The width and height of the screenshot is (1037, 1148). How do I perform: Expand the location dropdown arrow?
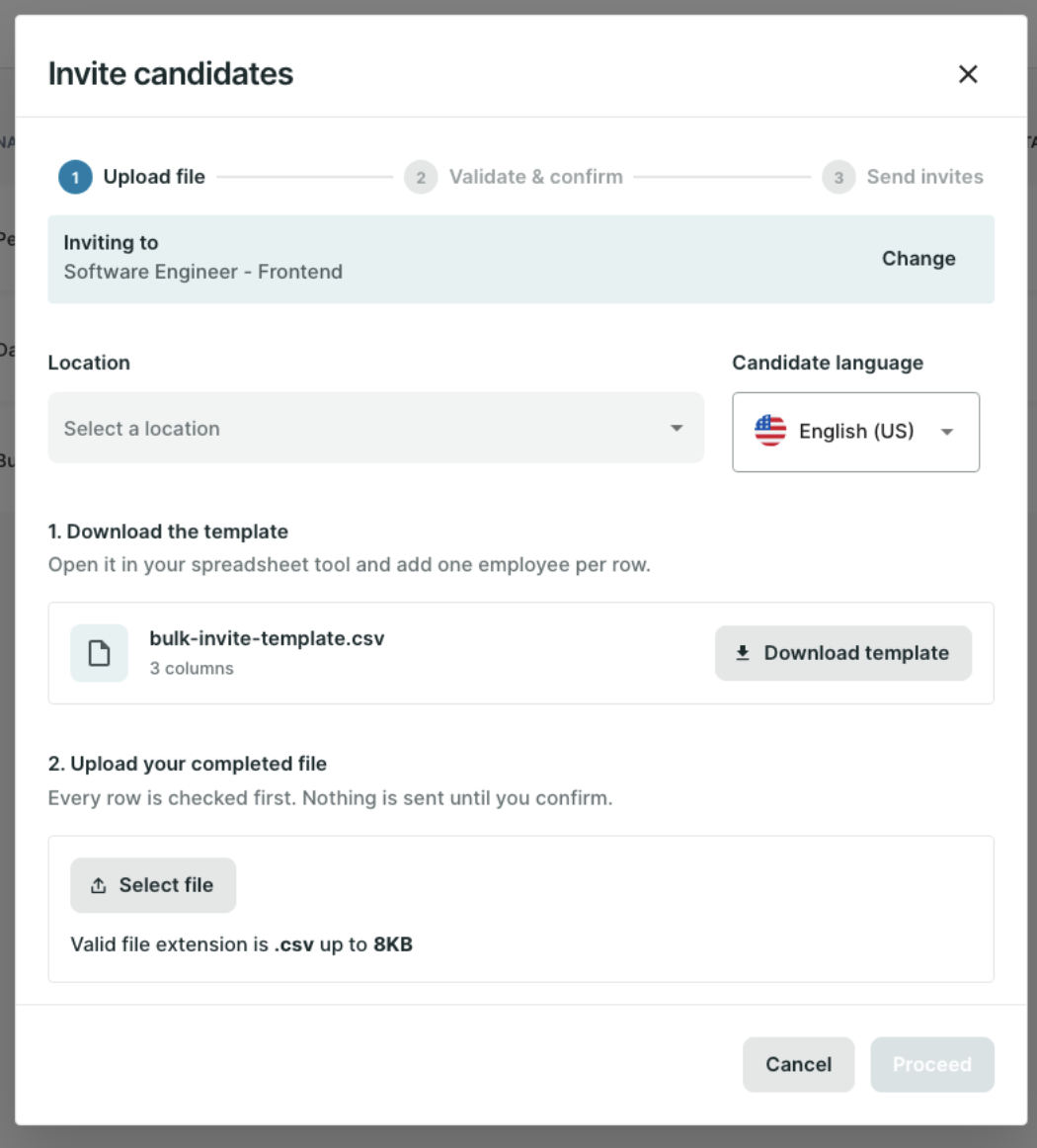[677, 429]
